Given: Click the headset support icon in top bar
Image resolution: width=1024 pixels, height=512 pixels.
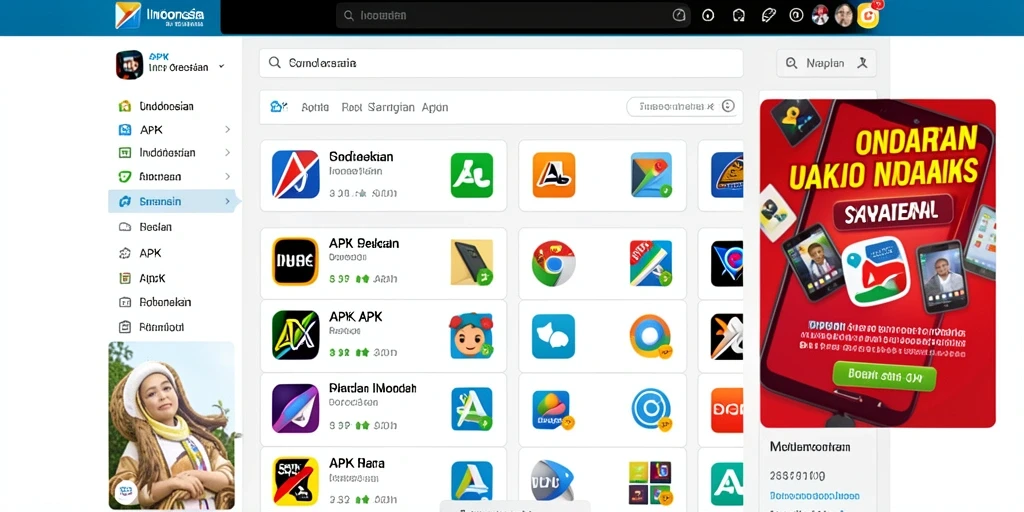Looking at the screenshot, I should click(739, 16).
